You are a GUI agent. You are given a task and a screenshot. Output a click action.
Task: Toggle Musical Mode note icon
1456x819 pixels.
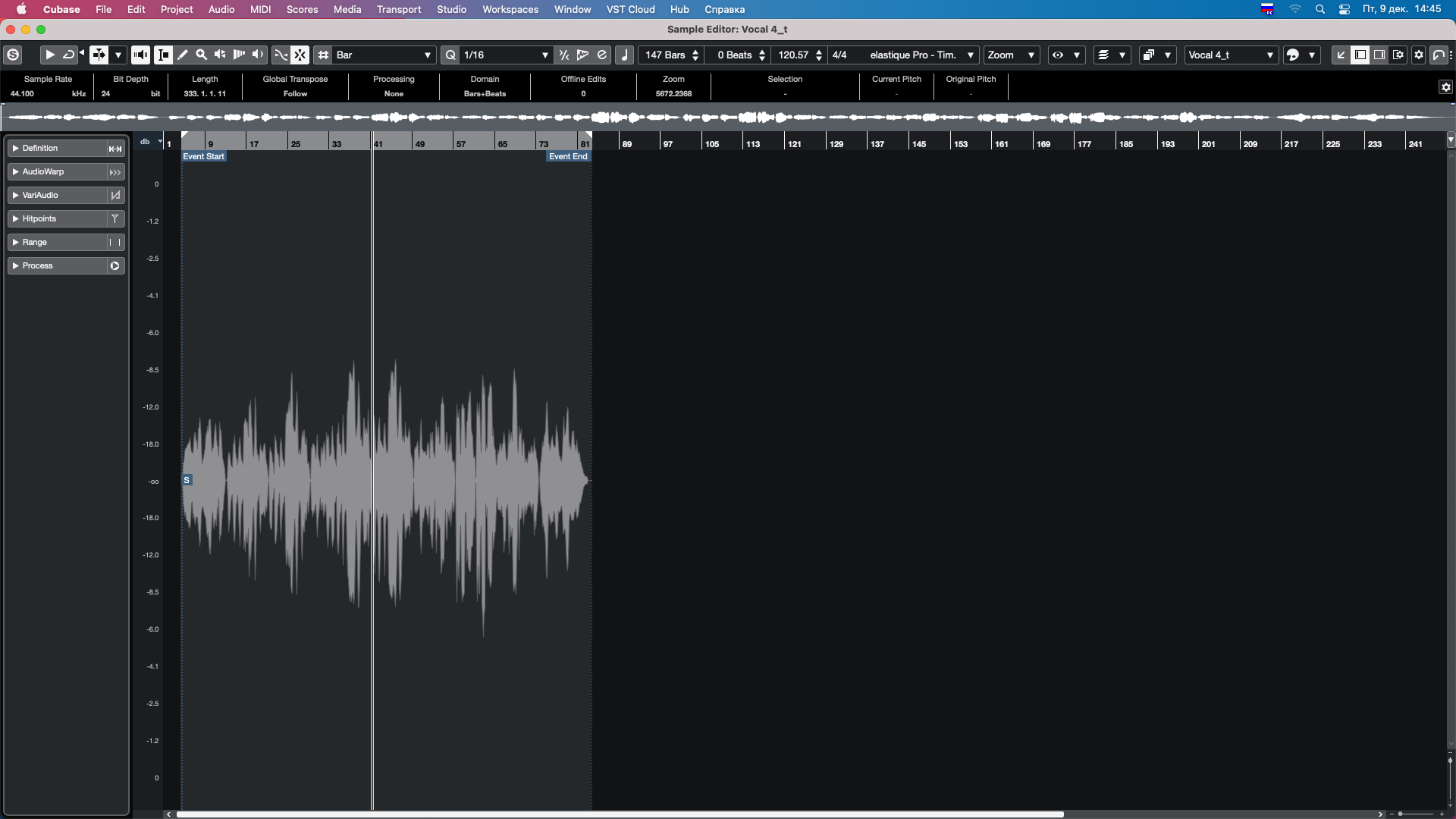pos(625,55)
